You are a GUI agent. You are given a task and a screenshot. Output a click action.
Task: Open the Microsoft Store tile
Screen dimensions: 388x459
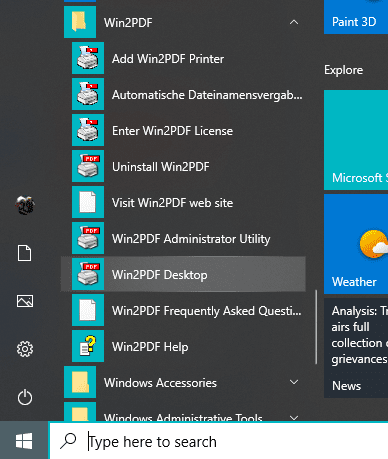tap(356, 140)
